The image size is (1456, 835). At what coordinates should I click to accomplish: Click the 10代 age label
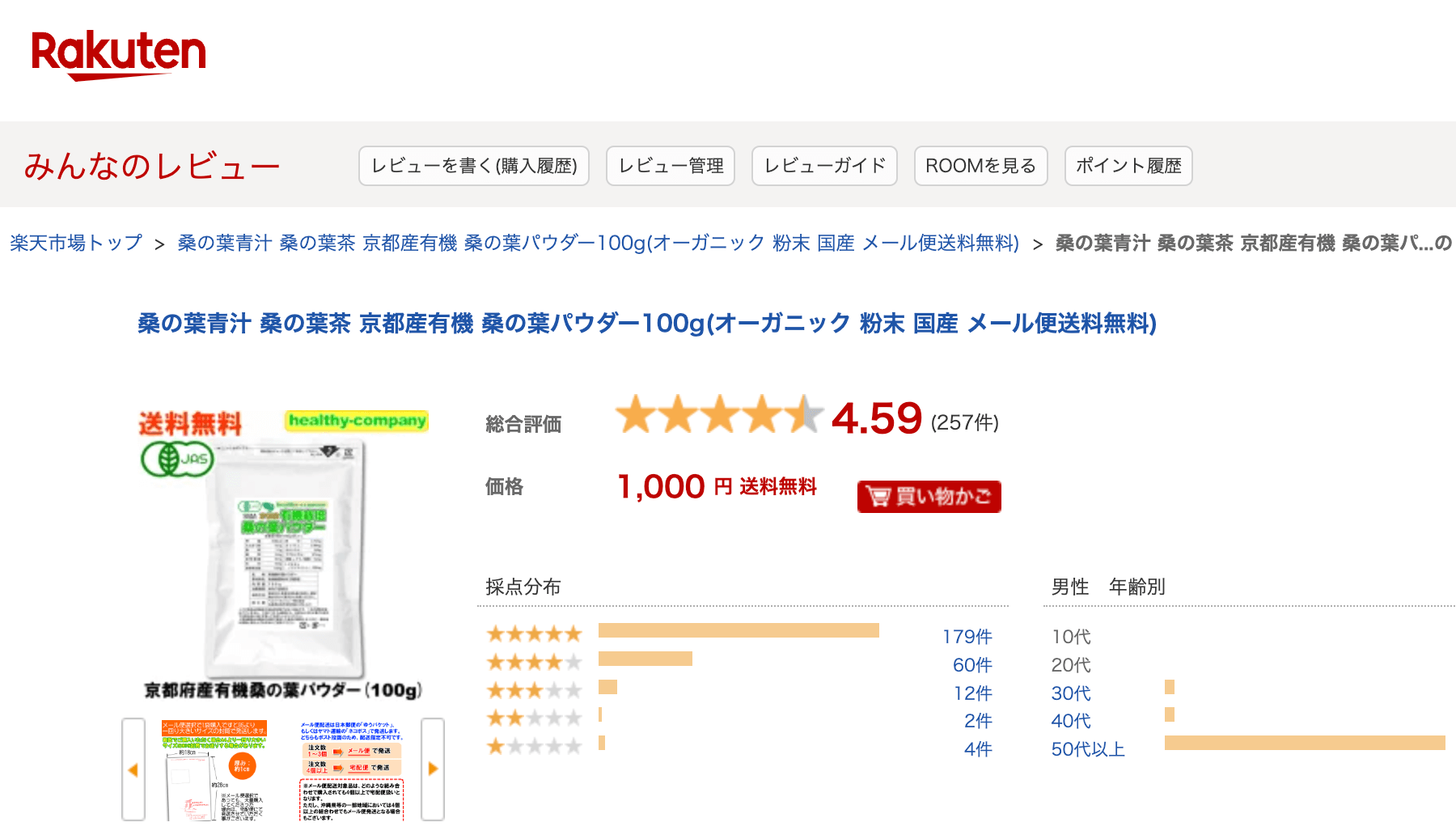(x=1071, y=637)
